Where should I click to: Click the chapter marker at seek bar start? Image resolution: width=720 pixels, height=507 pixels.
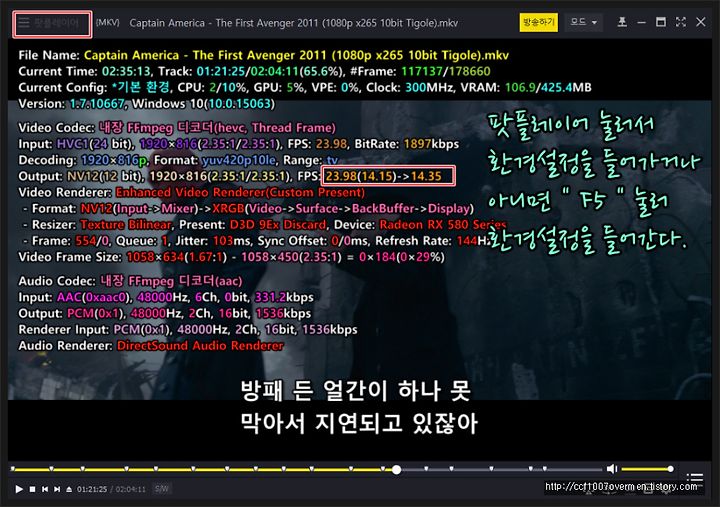point(13,469)
